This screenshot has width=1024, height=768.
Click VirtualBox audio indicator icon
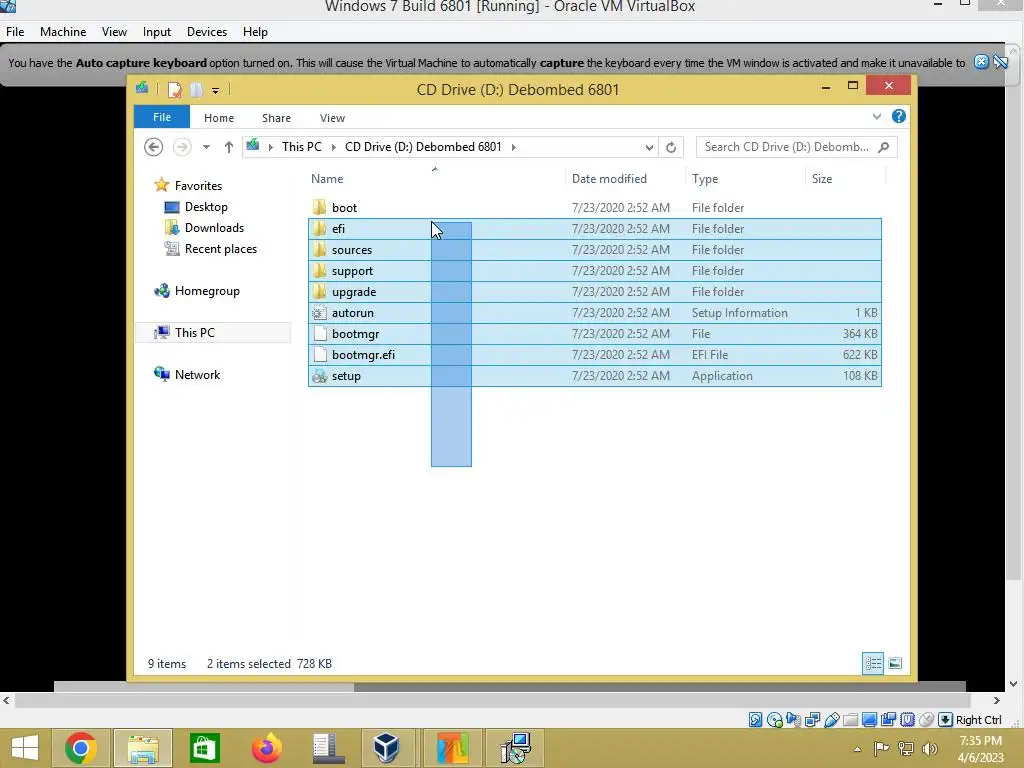(x=793, y=720)
